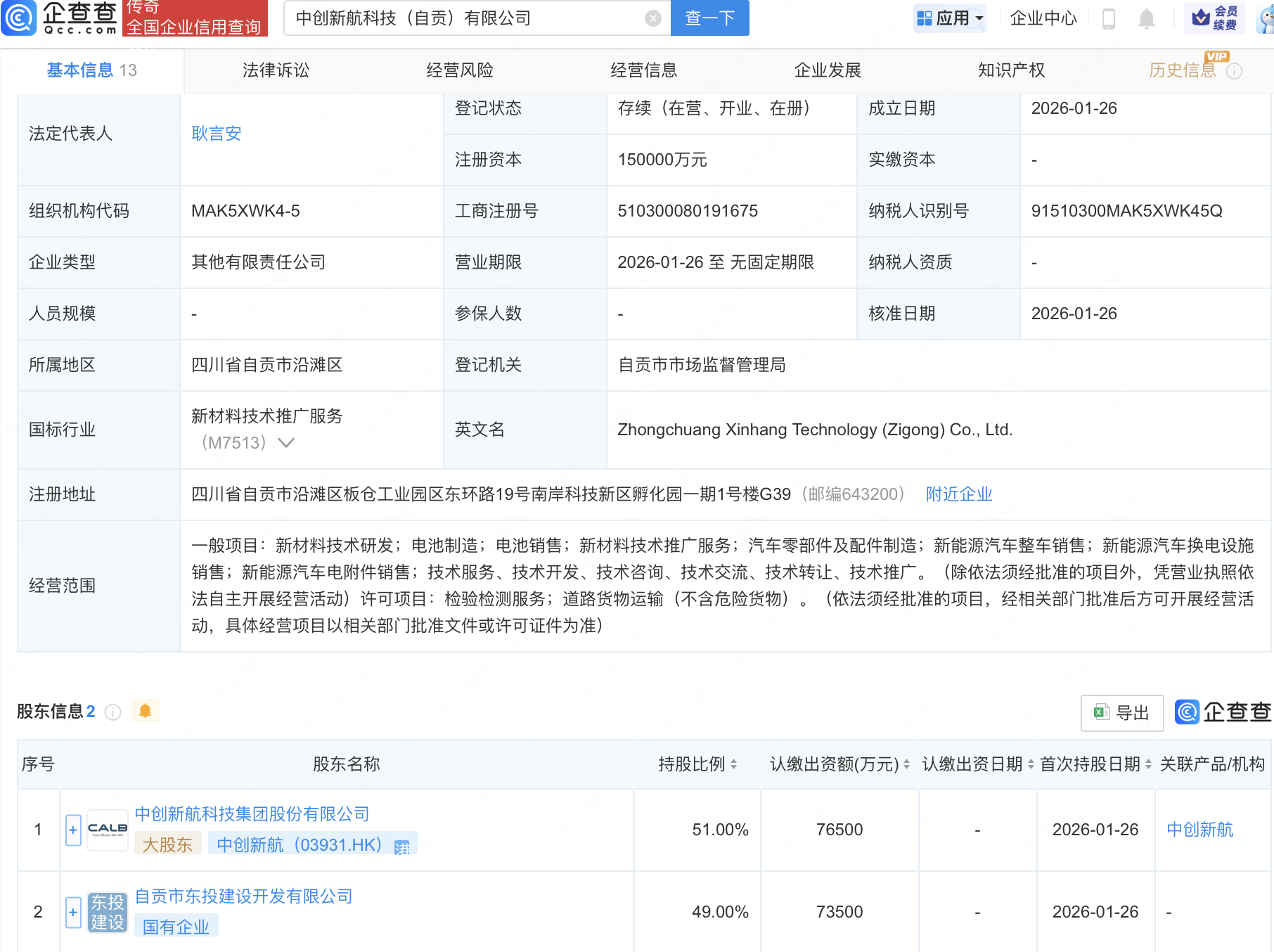Sort by 首次持股日期 column
This screenshot has width=1274, height=952.
click(1148, 764)
